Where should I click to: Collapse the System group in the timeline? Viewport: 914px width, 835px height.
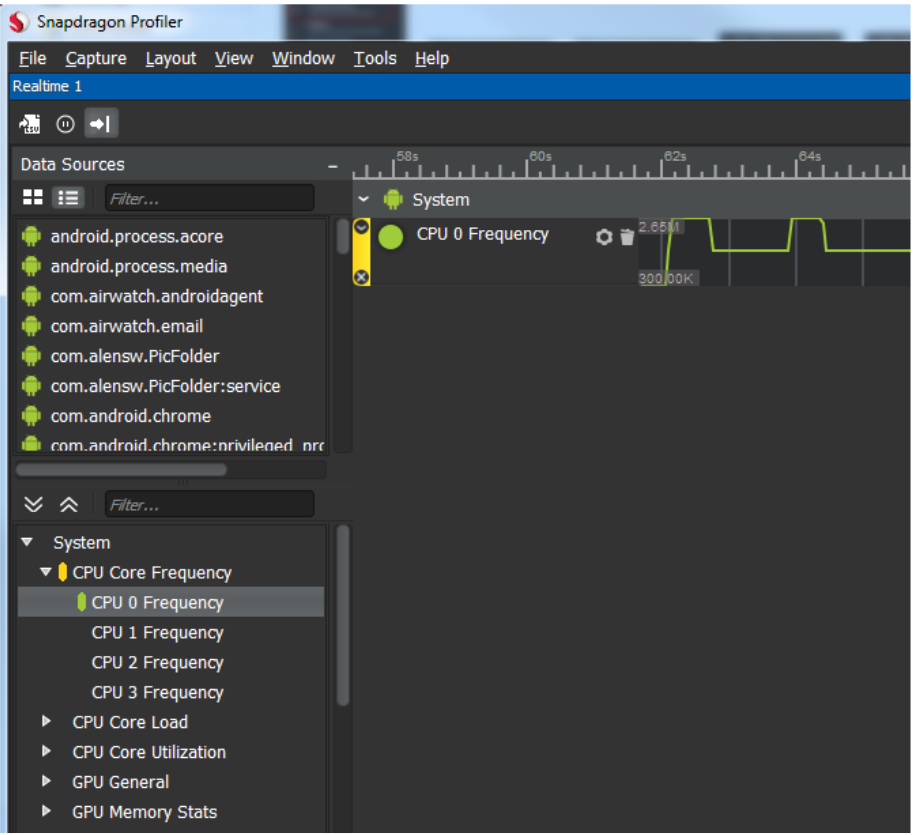(364, 199)
